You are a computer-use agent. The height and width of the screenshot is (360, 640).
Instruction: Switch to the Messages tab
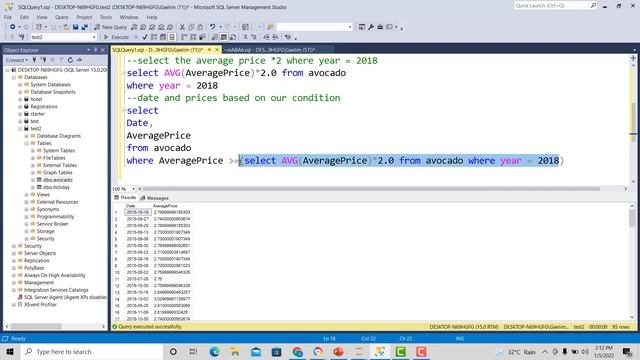pyautogui.click(x=154, y=198)
